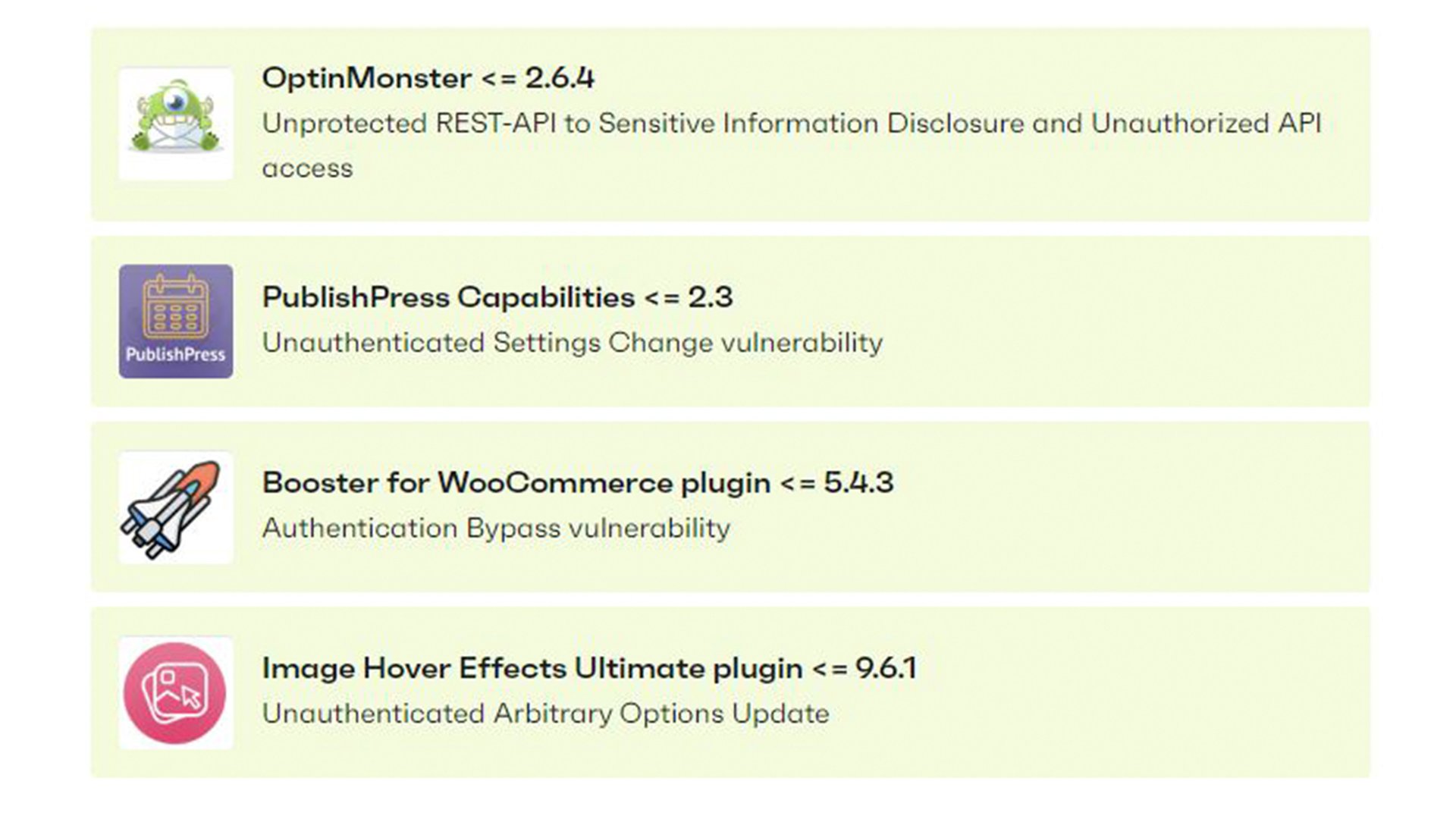The width and height of the screenshot is (1456, 819).
Task: Click the 'PublishPress' label inside the purple logo
Action: point(175,354)
